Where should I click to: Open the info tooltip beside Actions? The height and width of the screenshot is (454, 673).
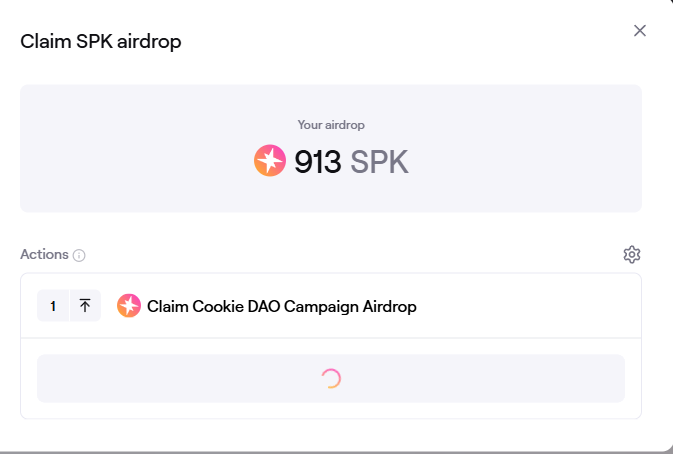click(79, 255)
